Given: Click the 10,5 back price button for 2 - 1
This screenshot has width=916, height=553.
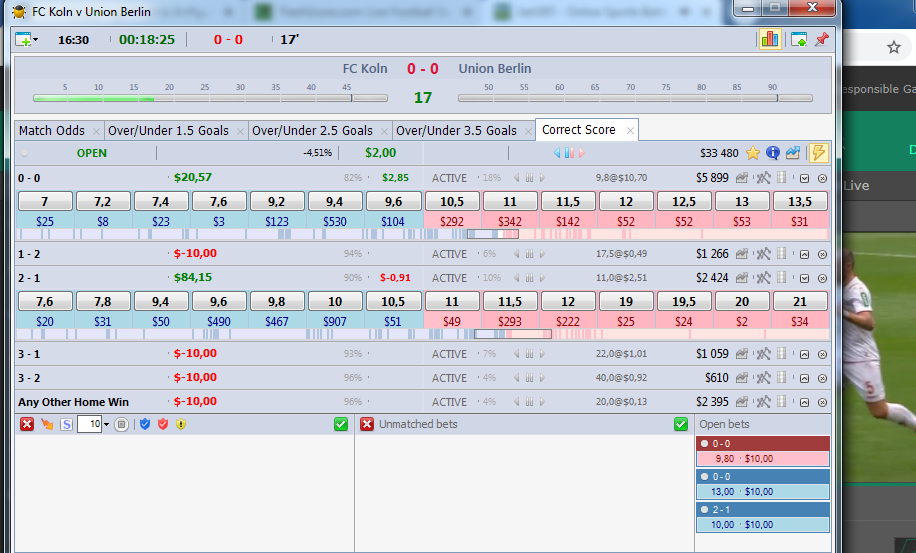Looking at the screenshot, I should click(x=393, y=301).
